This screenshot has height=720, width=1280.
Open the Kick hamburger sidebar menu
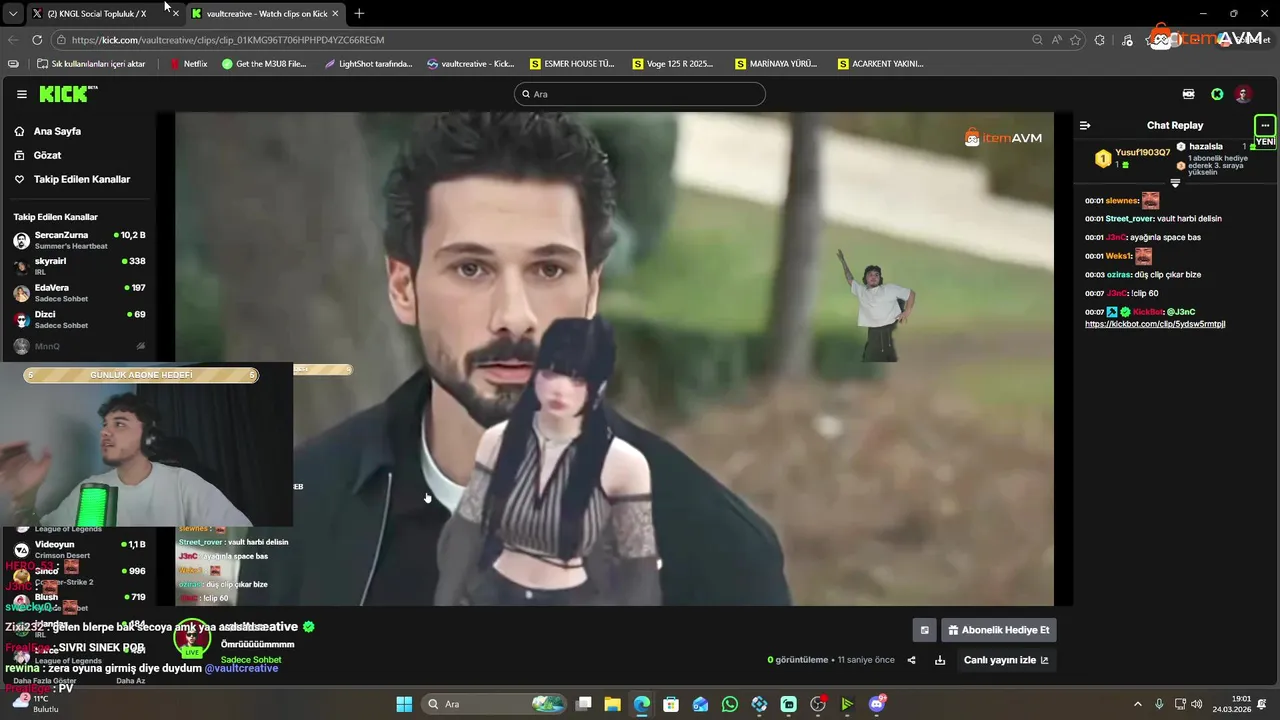22,94
